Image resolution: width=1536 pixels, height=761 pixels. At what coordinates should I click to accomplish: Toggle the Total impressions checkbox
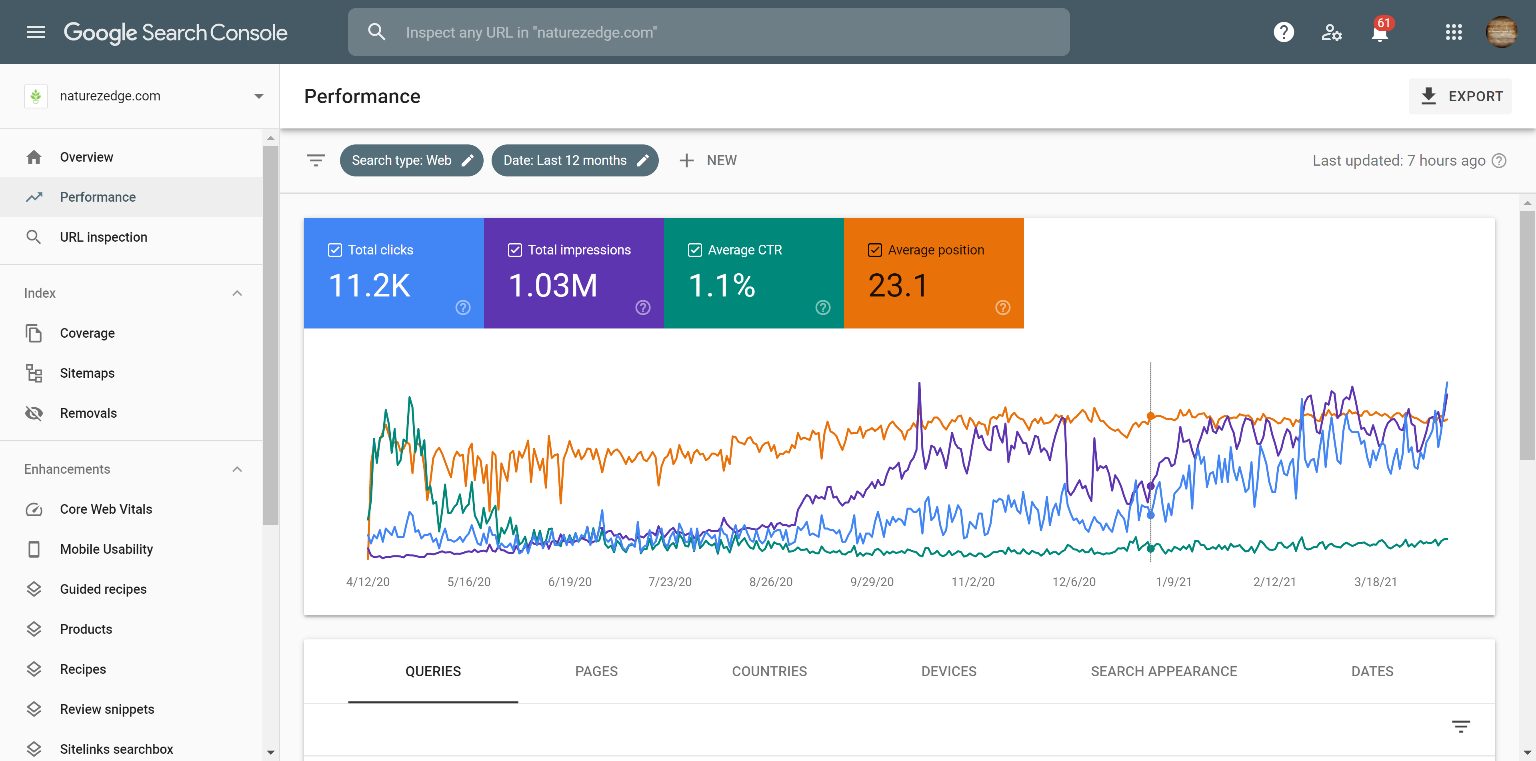click(x=515, y=250)
